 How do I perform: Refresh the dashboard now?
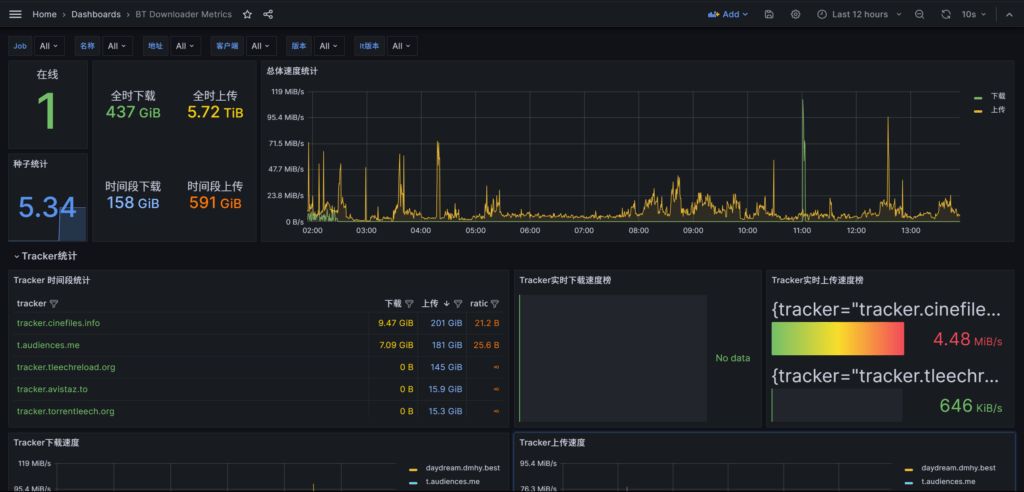pos(946,14)
